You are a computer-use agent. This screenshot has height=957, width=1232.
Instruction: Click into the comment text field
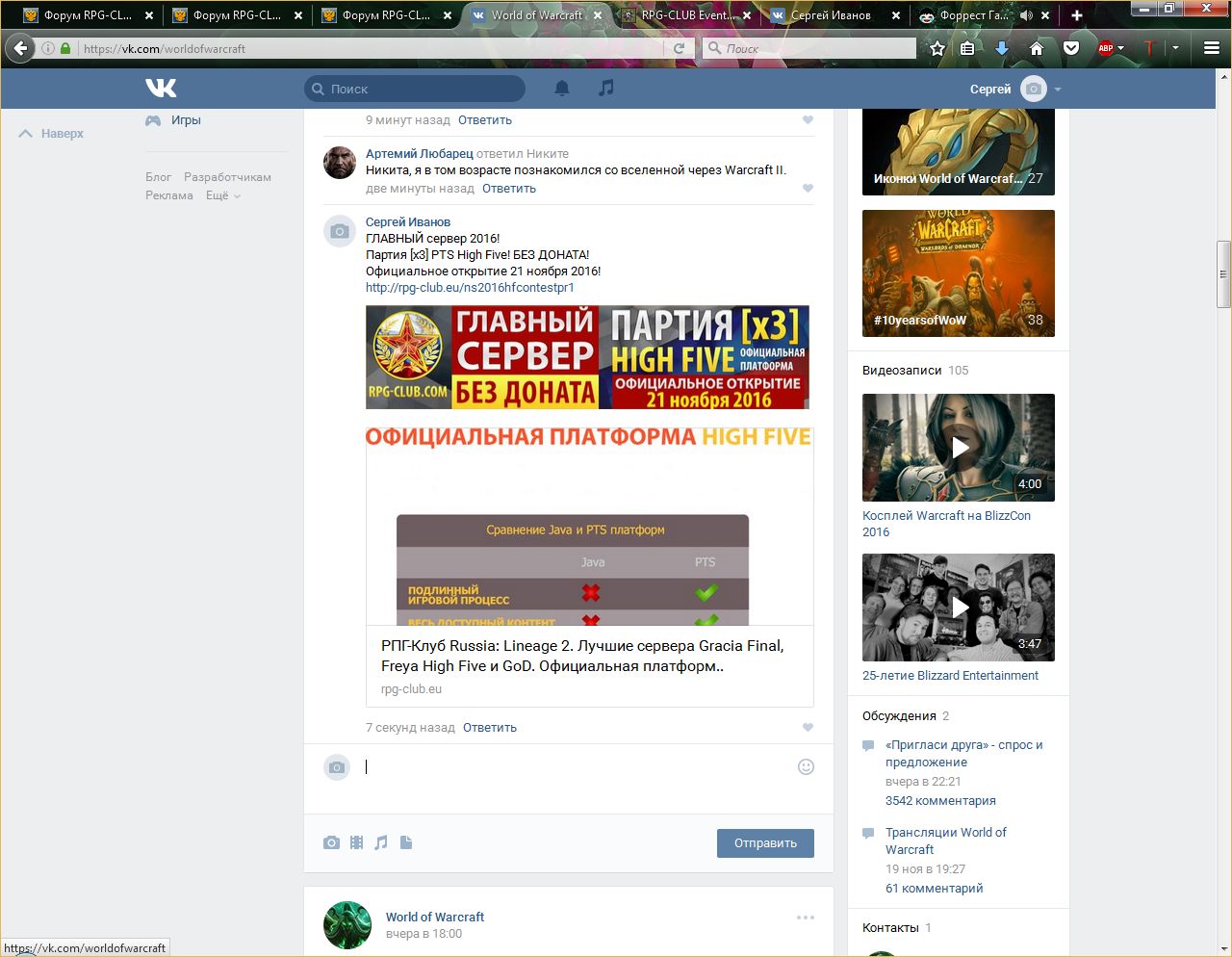pyautogui.click(x=576, y=767)
